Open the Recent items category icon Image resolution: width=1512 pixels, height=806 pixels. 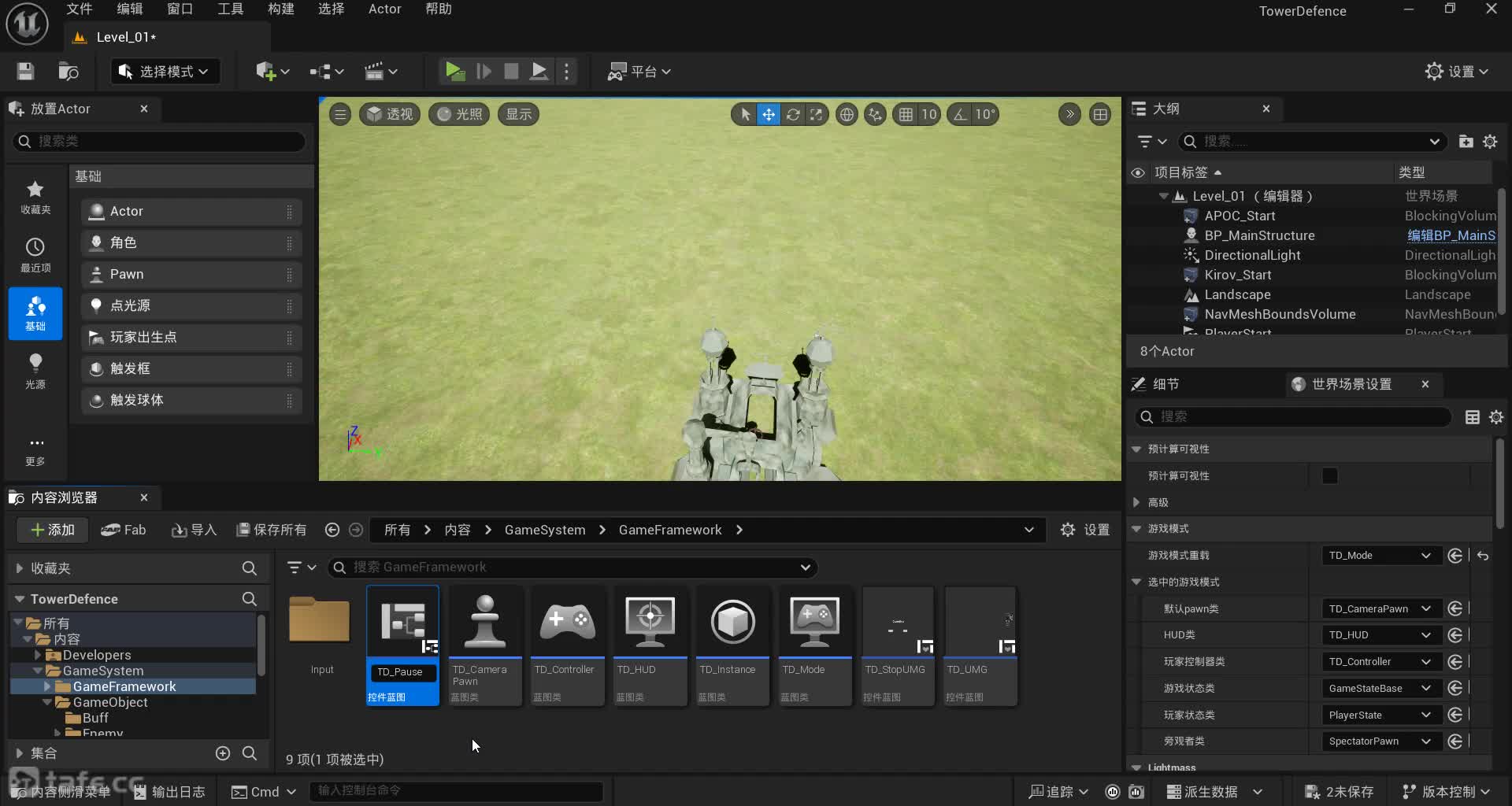coord(35,254)
